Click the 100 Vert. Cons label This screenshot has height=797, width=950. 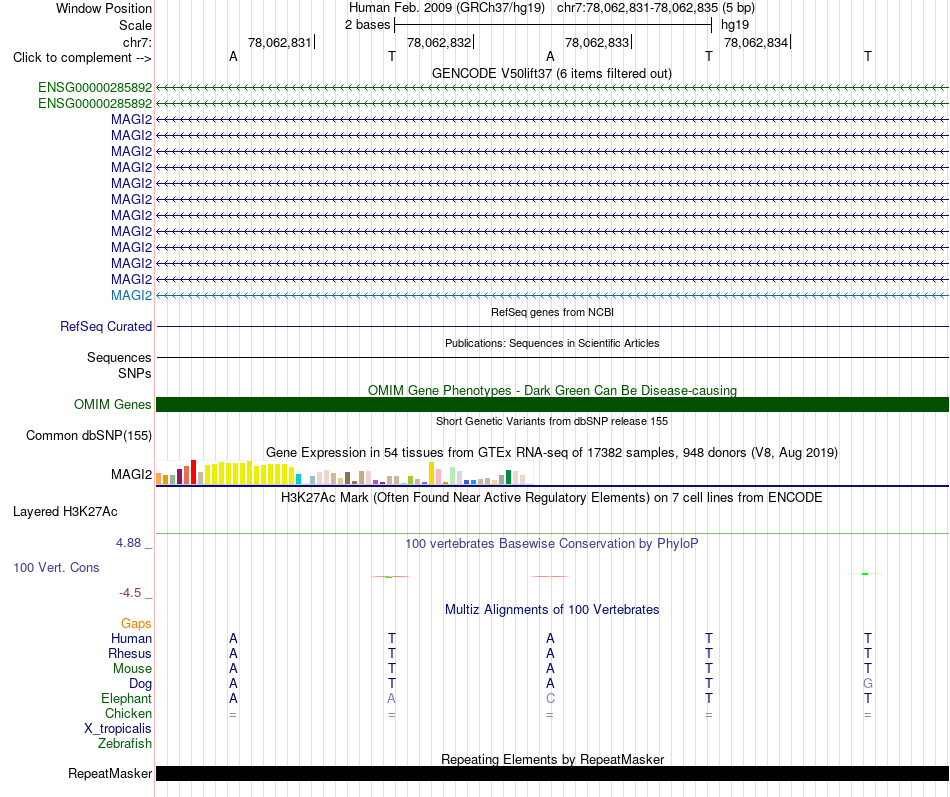click(x=56, y=567)
